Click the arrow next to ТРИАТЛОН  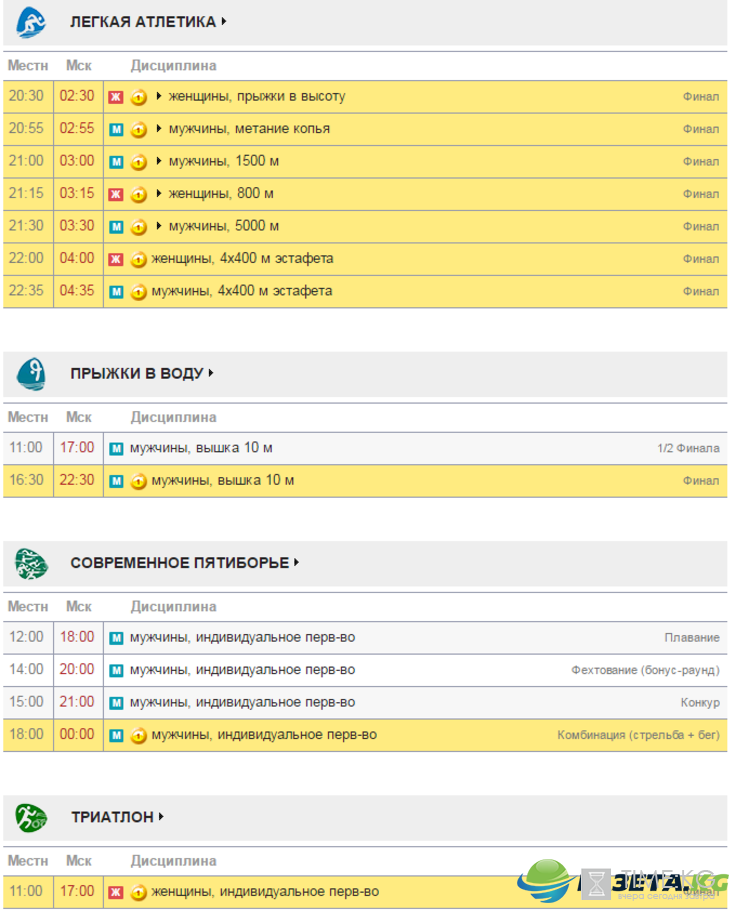(x=161, y=817)
